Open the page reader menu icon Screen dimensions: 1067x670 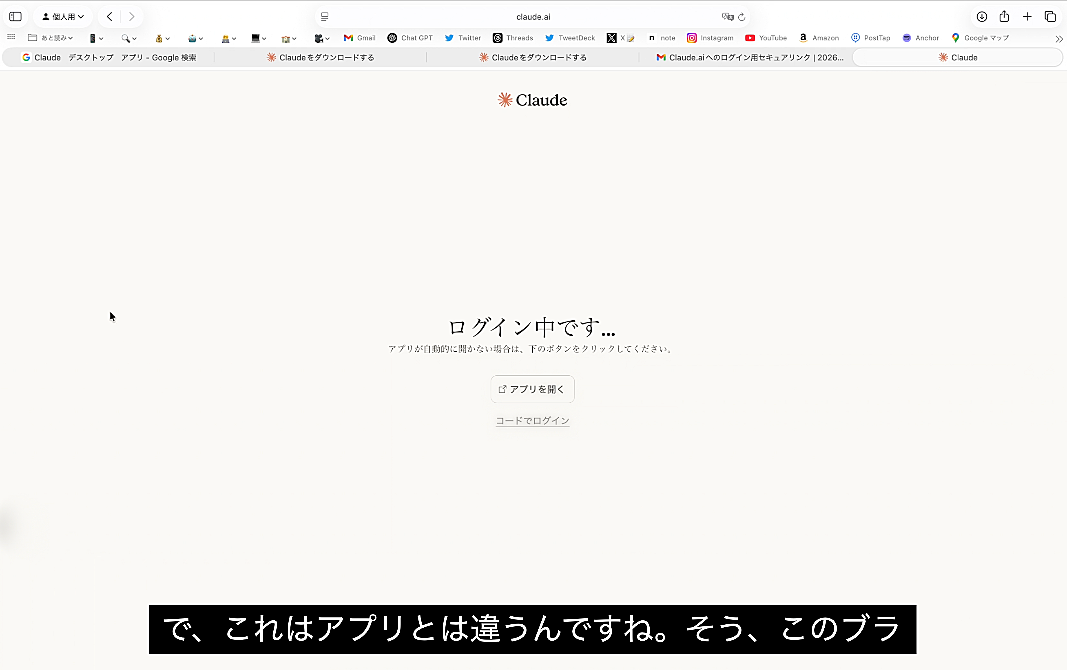[324, 17]
